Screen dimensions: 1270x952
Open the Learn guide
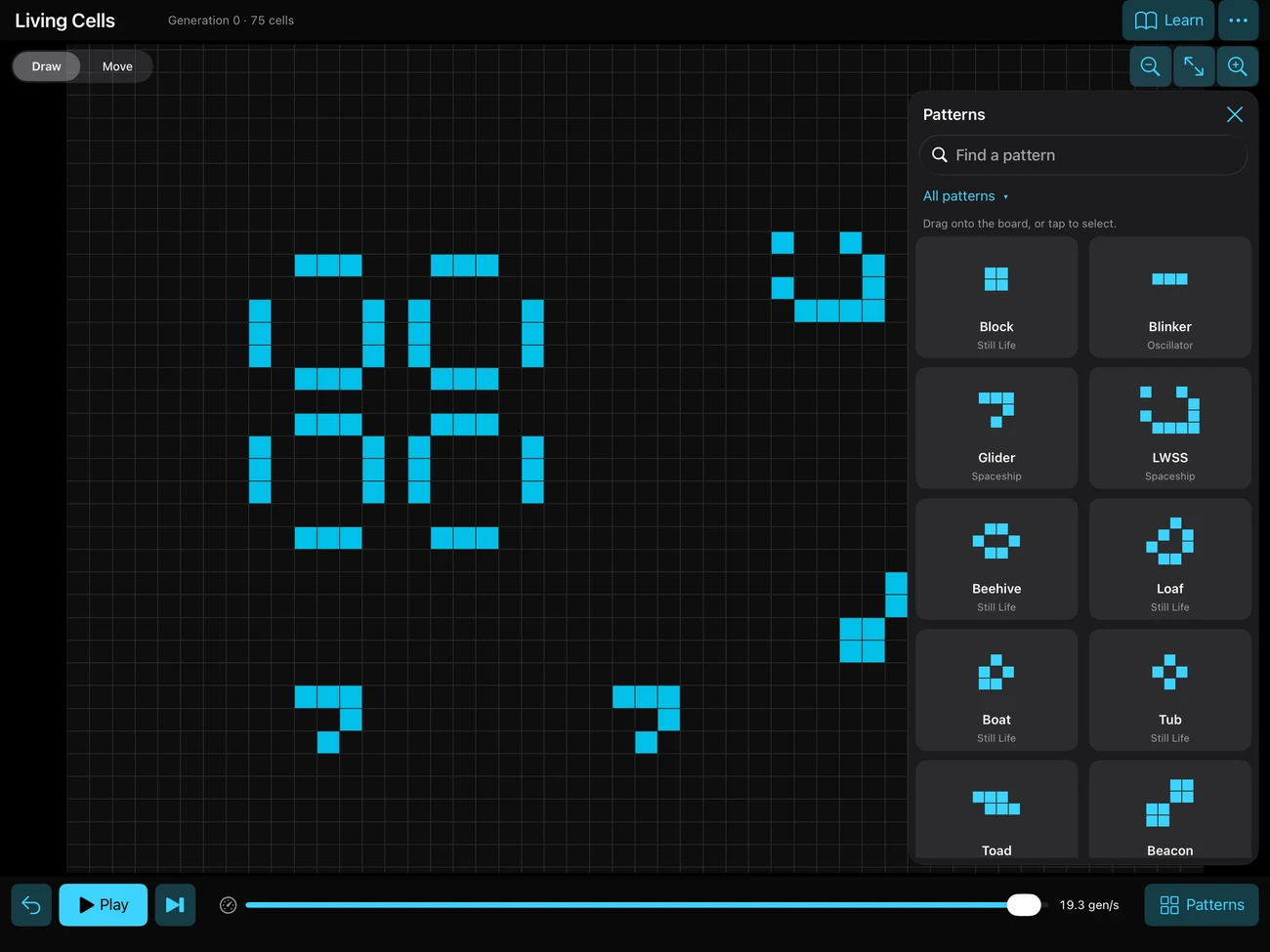click(x=1168, y=21)
